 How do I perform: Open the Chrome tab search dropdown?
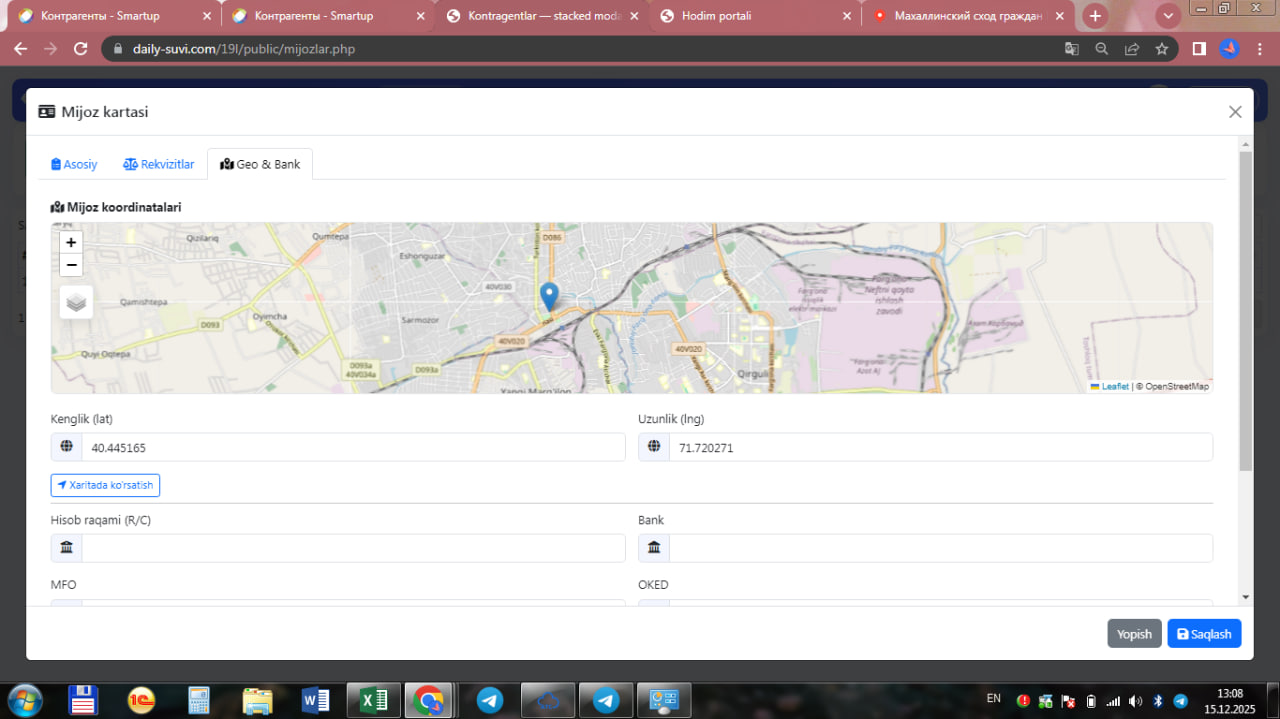click(1168, 16)
